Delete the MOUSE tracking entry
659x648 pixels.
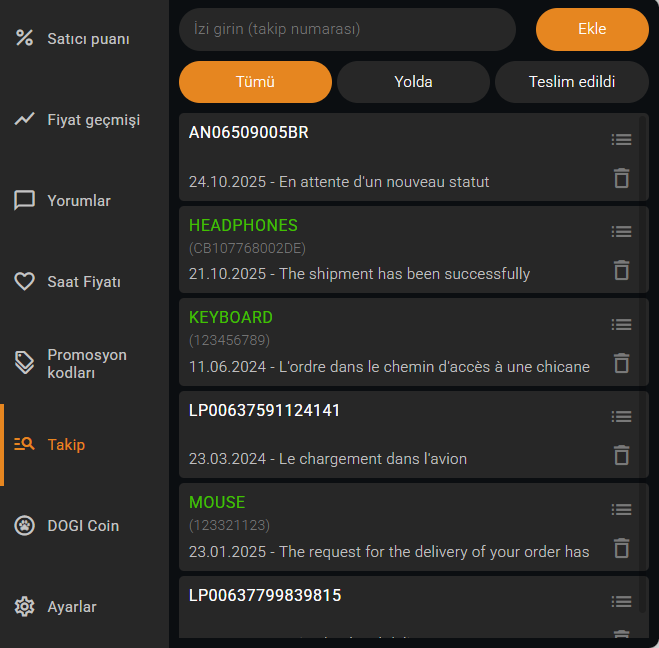(x=622, y=548)
